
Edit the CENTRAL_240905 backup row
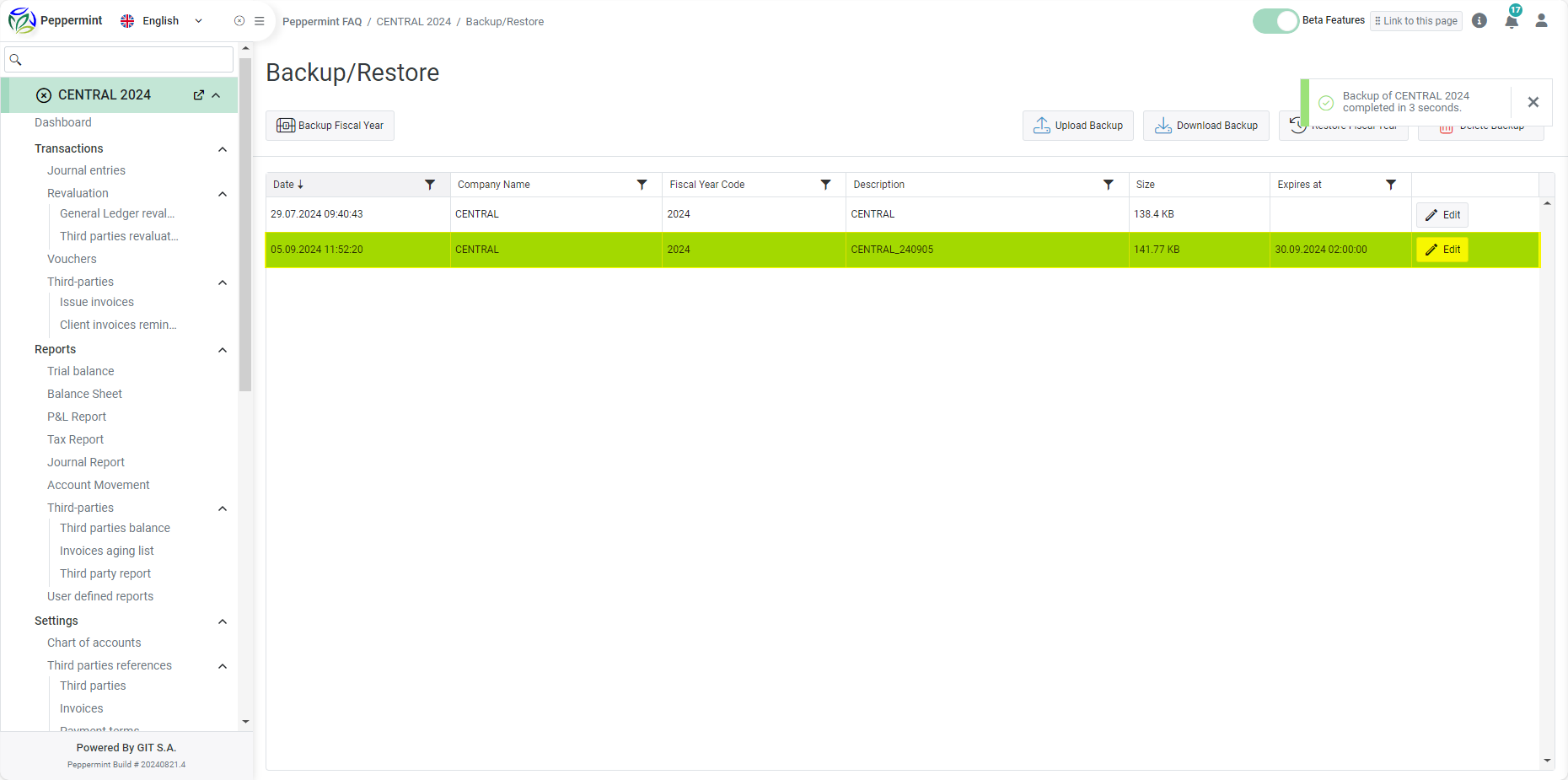[x=1442, y=250]
